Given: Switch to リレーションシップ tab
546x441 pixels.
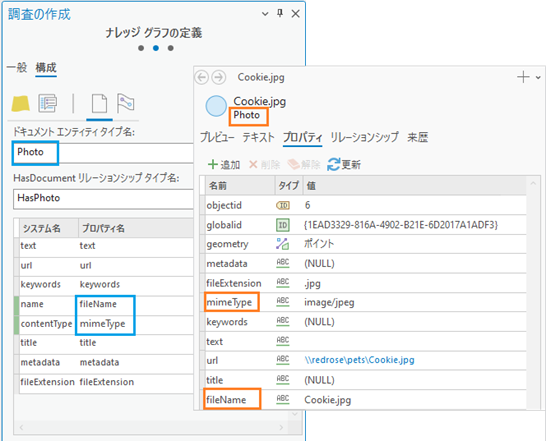Looking at the screenshot, I should coord(364,137).
